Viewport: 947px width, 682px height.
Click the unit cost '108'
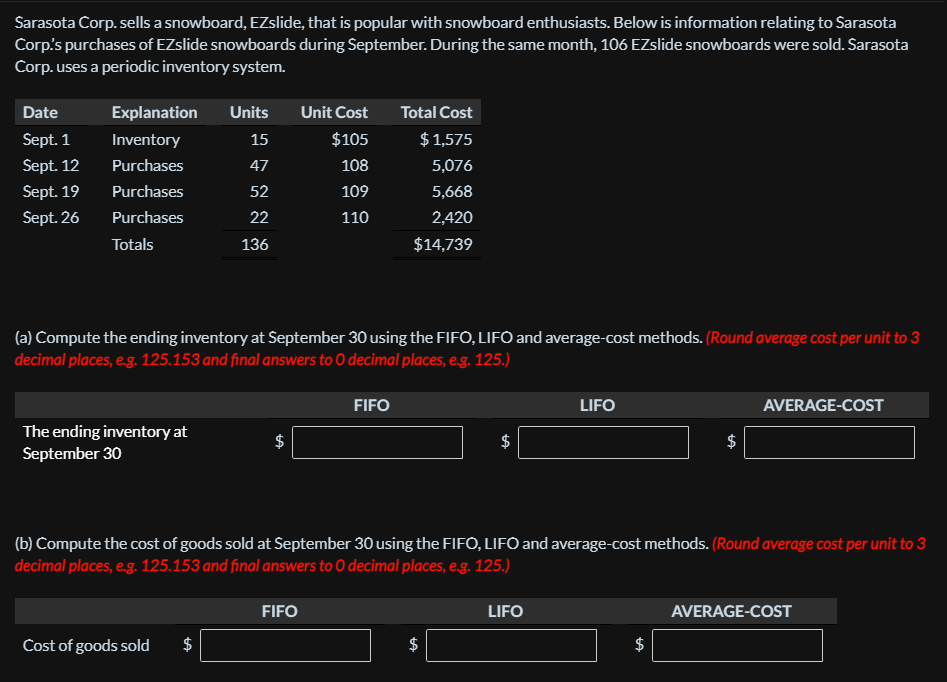[355, 166]
